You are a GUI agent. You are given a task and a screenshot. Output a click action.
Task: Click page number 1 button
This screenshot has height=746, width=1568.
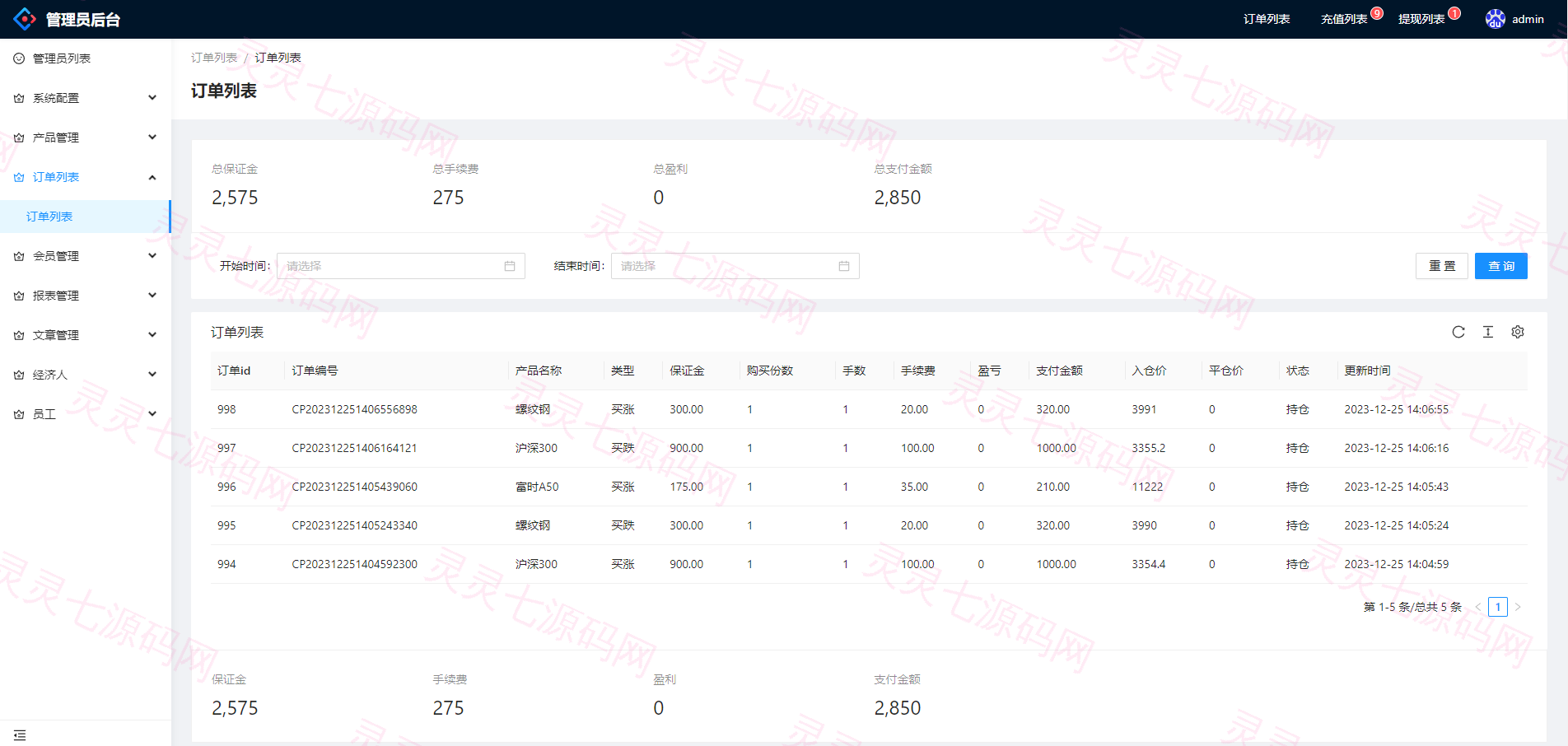[x=1498, y=607]
